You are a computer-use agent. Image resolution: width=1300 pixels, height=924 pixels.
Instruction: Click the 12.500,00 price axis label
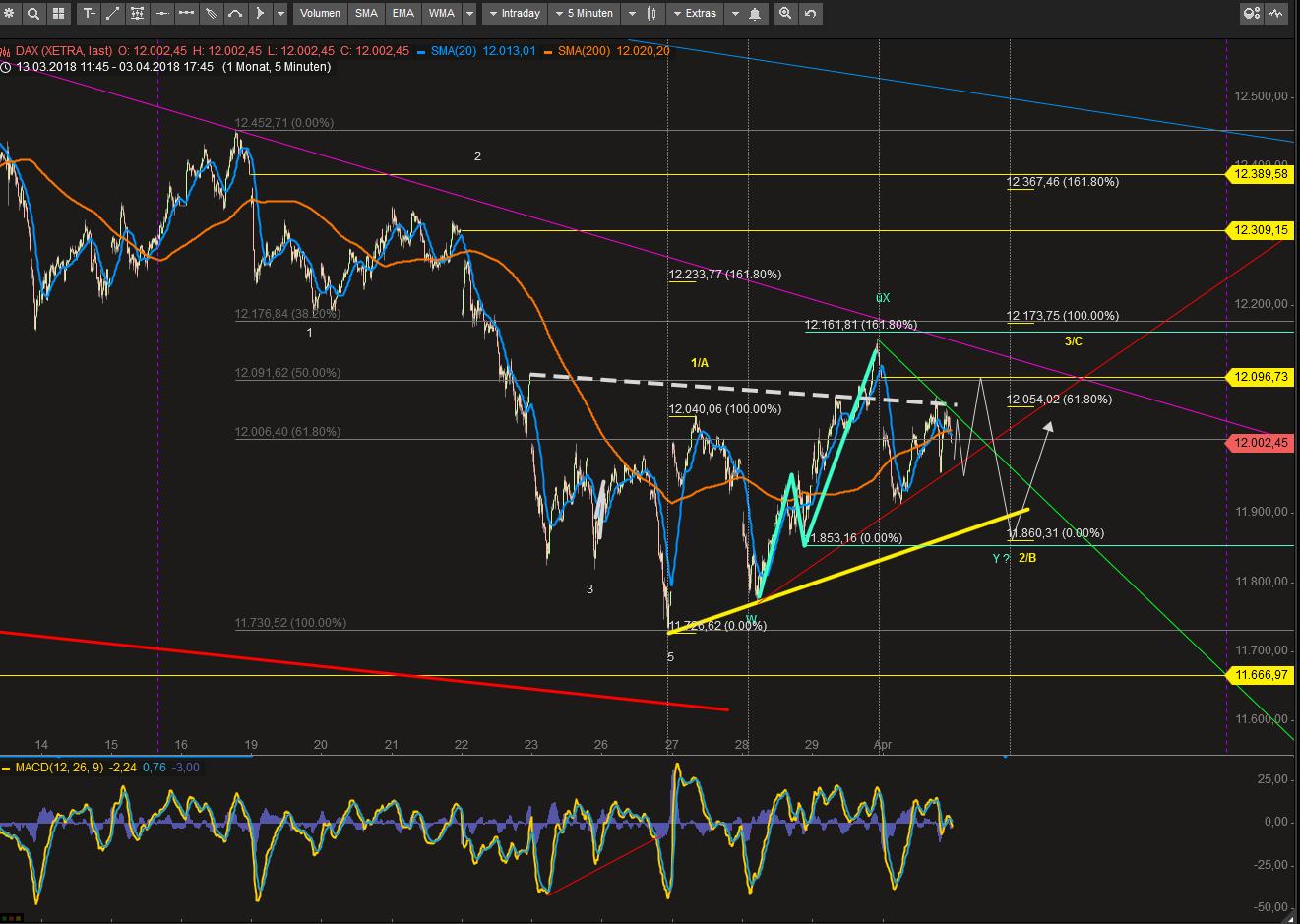pyautogui.click(x=1261, y=95)
